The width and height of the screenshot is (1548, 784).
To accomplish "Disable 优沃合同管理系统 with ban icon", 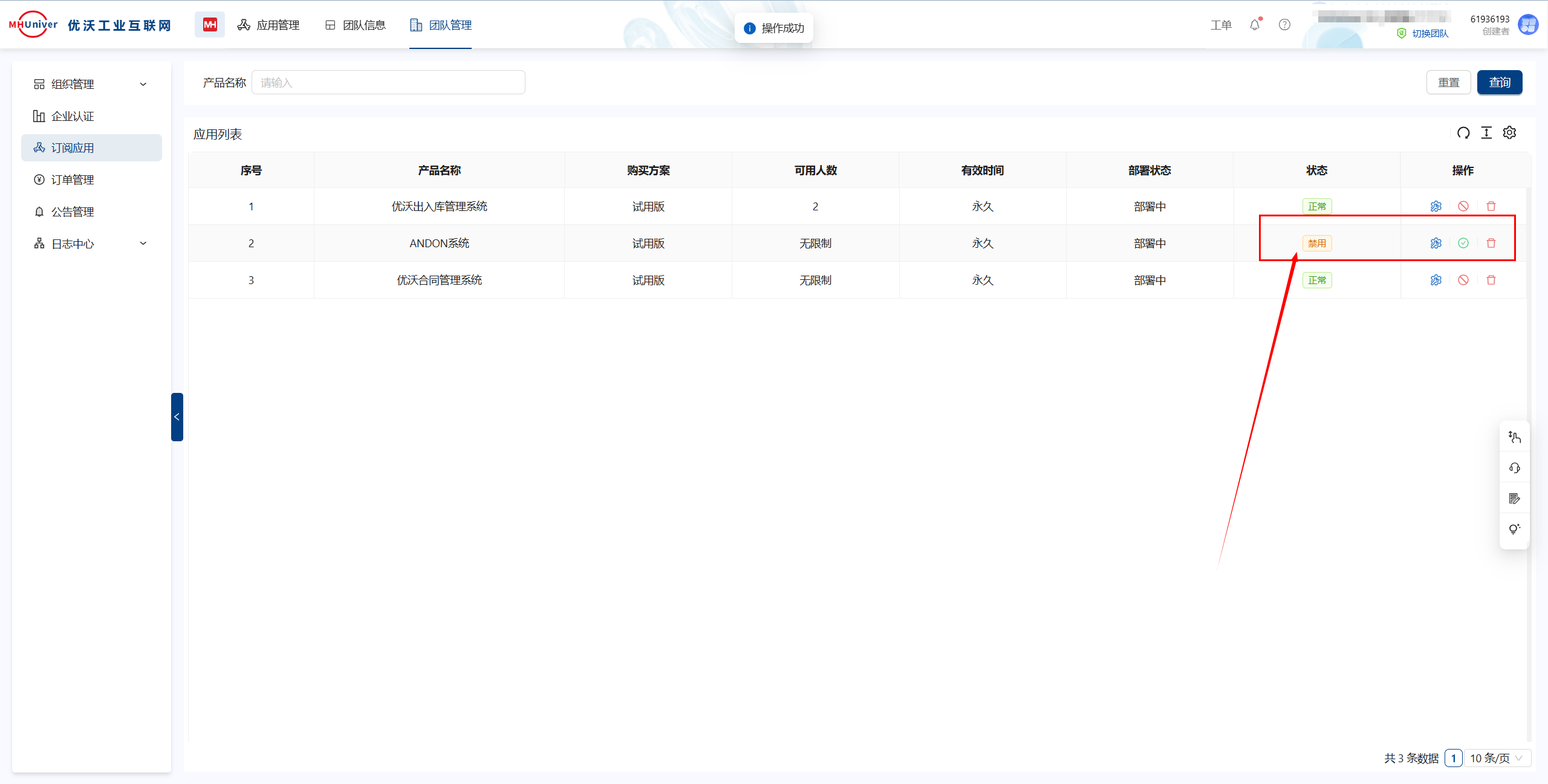I will (1463, 280).
